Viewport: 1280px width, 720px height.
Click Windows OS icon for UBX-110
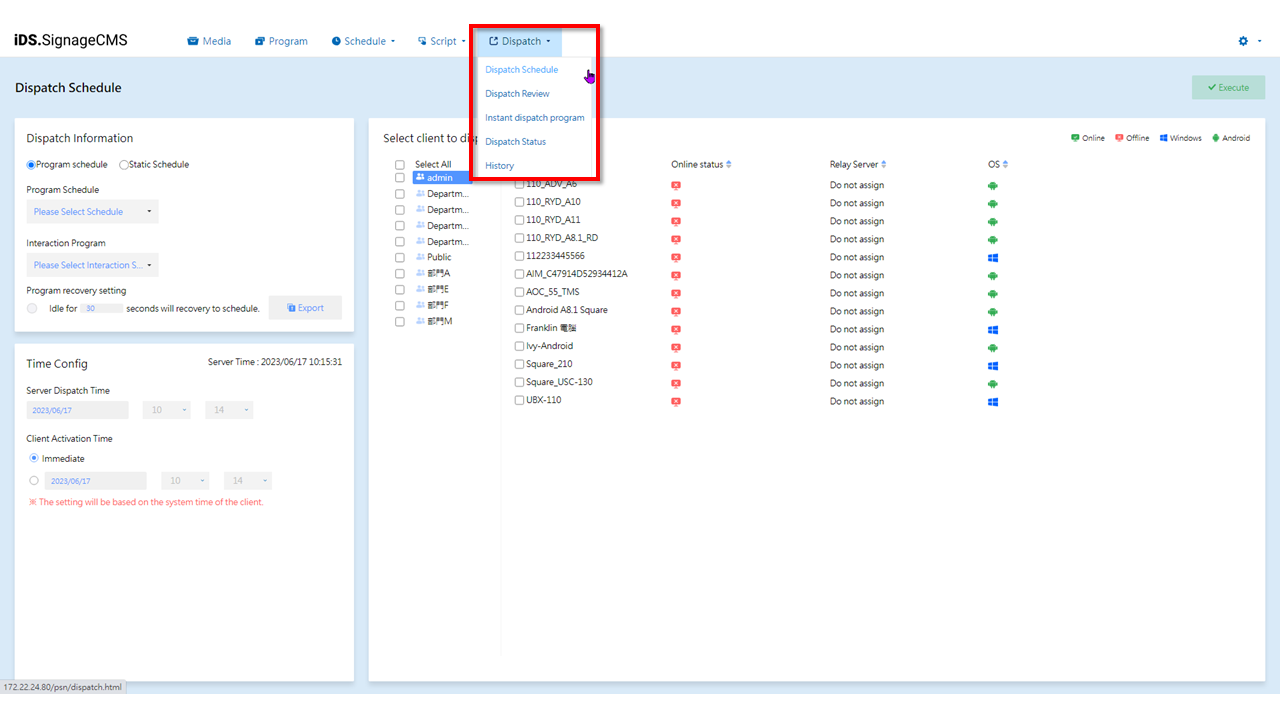[x=993, y=401]
